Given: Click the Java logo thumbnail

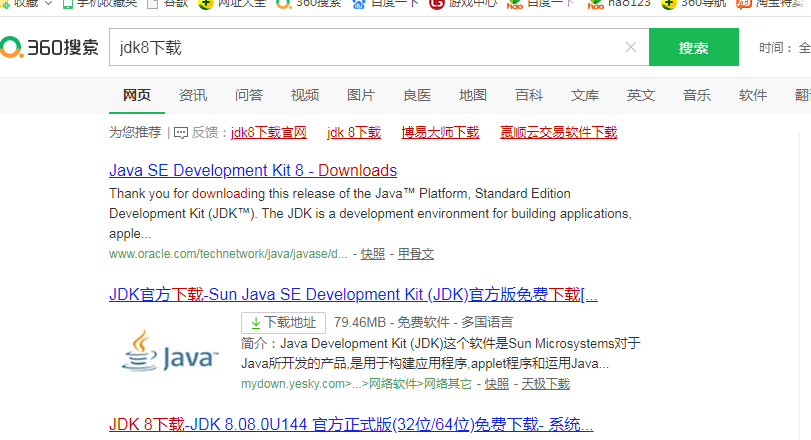Looking at the screenshot, I should point(170,351).
